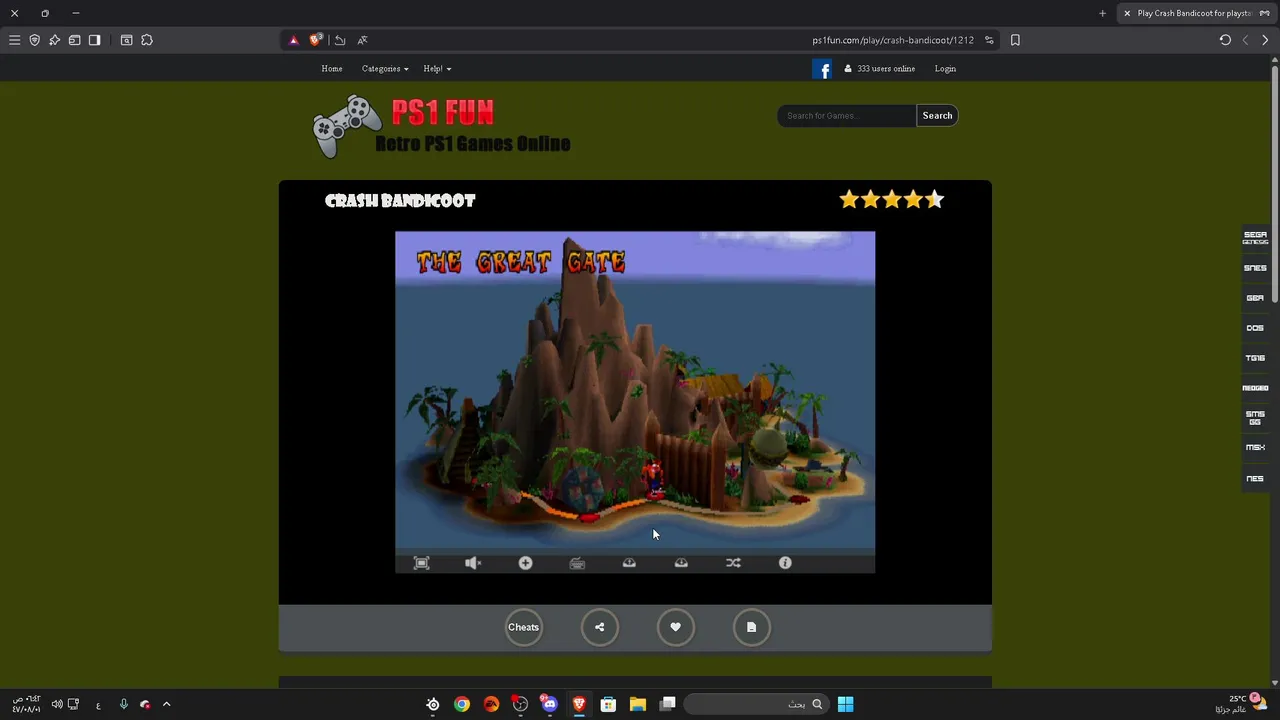
Task: Click the download-arrow load state icon
Action: pos(681,563)
